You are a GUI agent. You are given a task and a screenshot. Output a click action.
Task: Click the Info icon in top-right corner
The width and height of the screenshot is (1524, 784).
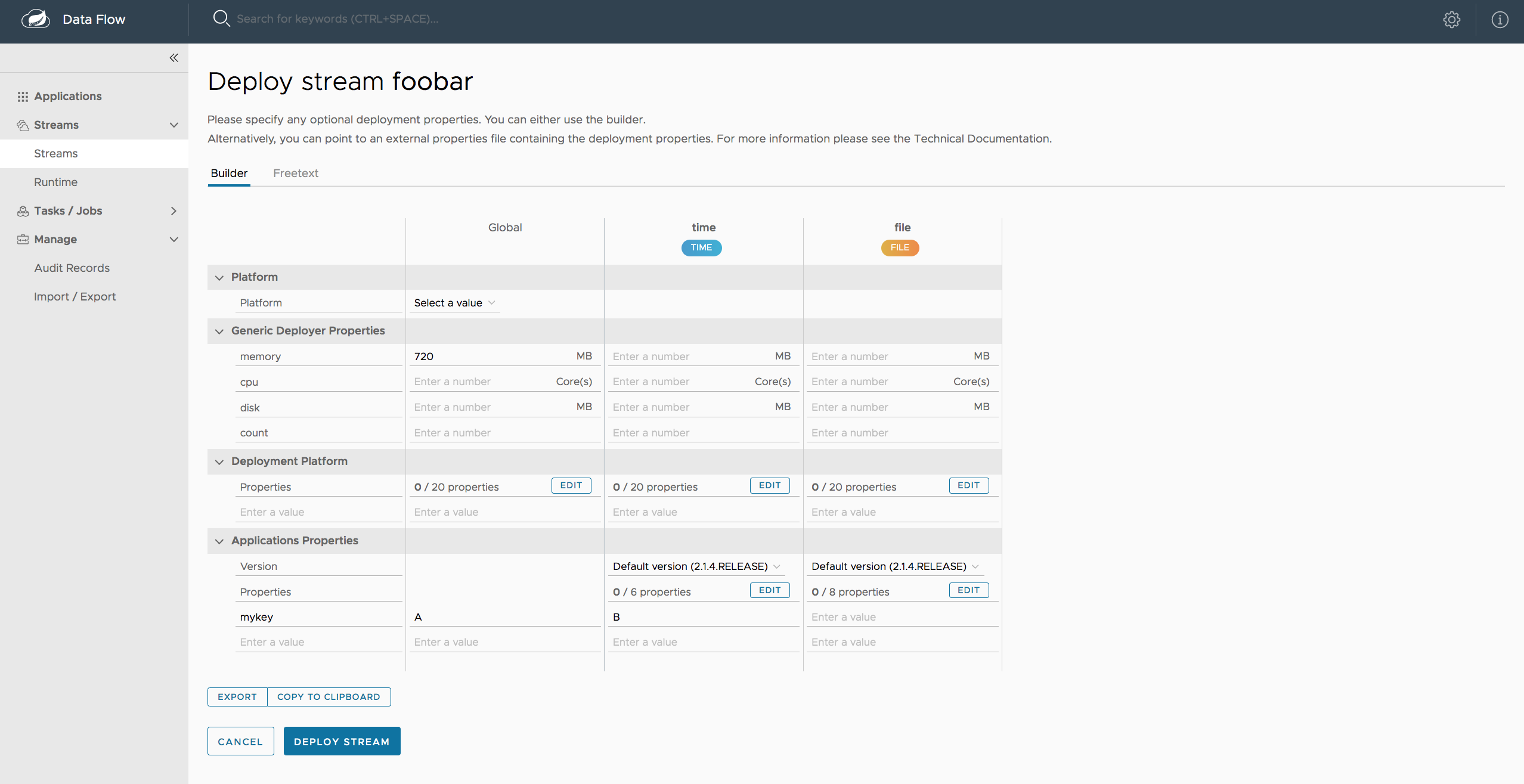coord(1500,19)
